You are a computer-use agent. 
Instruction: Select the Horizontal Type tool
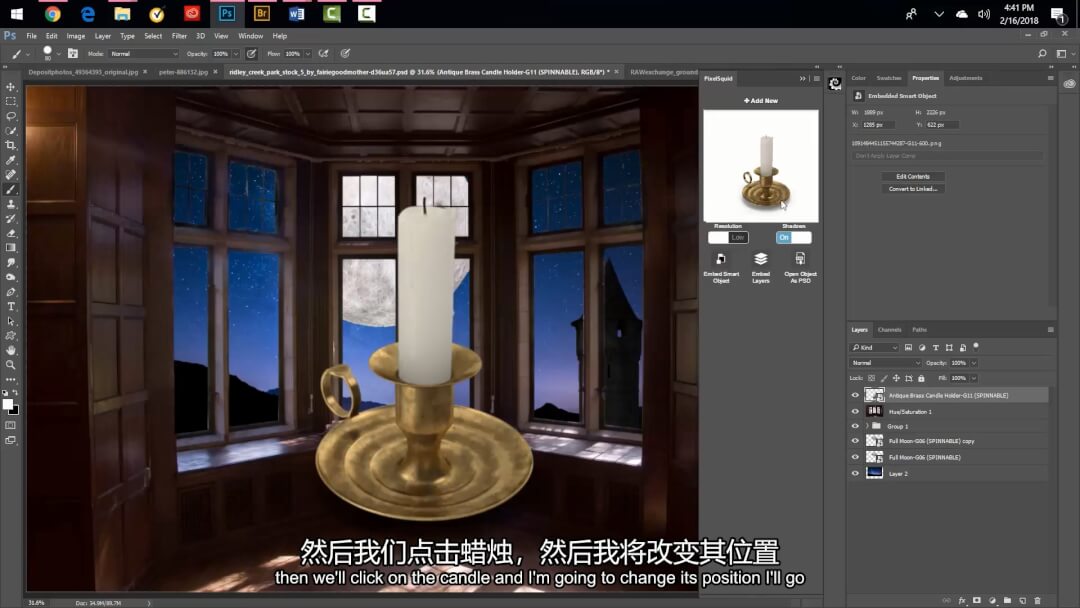pos(11,306)
